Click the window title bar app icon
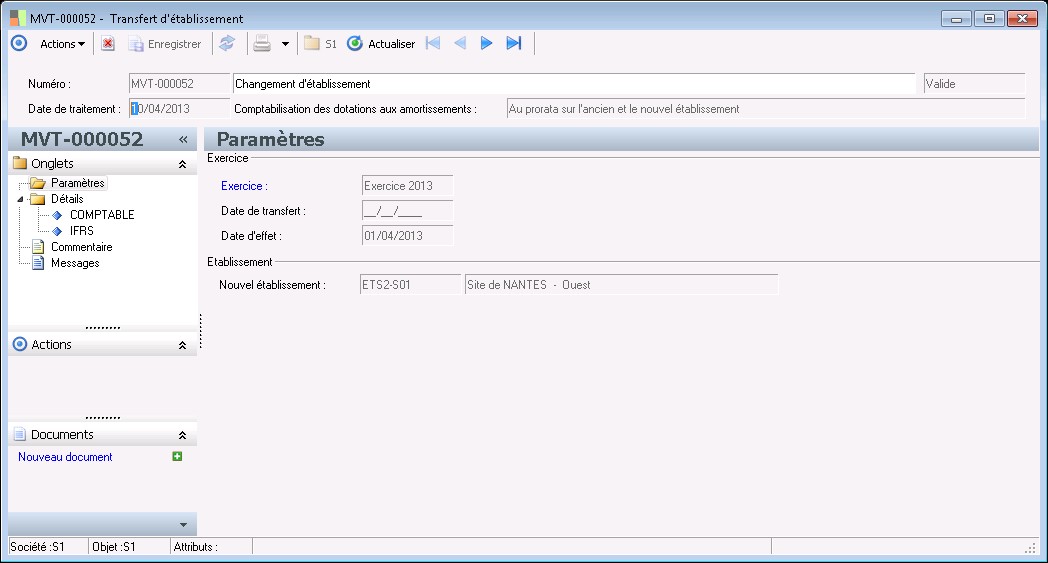 [17, 18]
